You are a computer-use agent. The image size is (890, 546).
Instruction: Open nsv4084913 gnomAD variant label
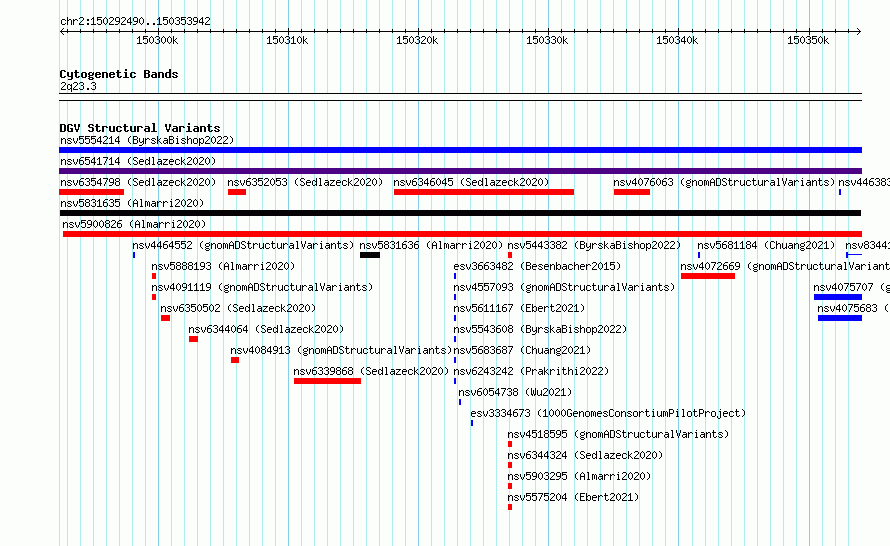click(x=341, y=350)
